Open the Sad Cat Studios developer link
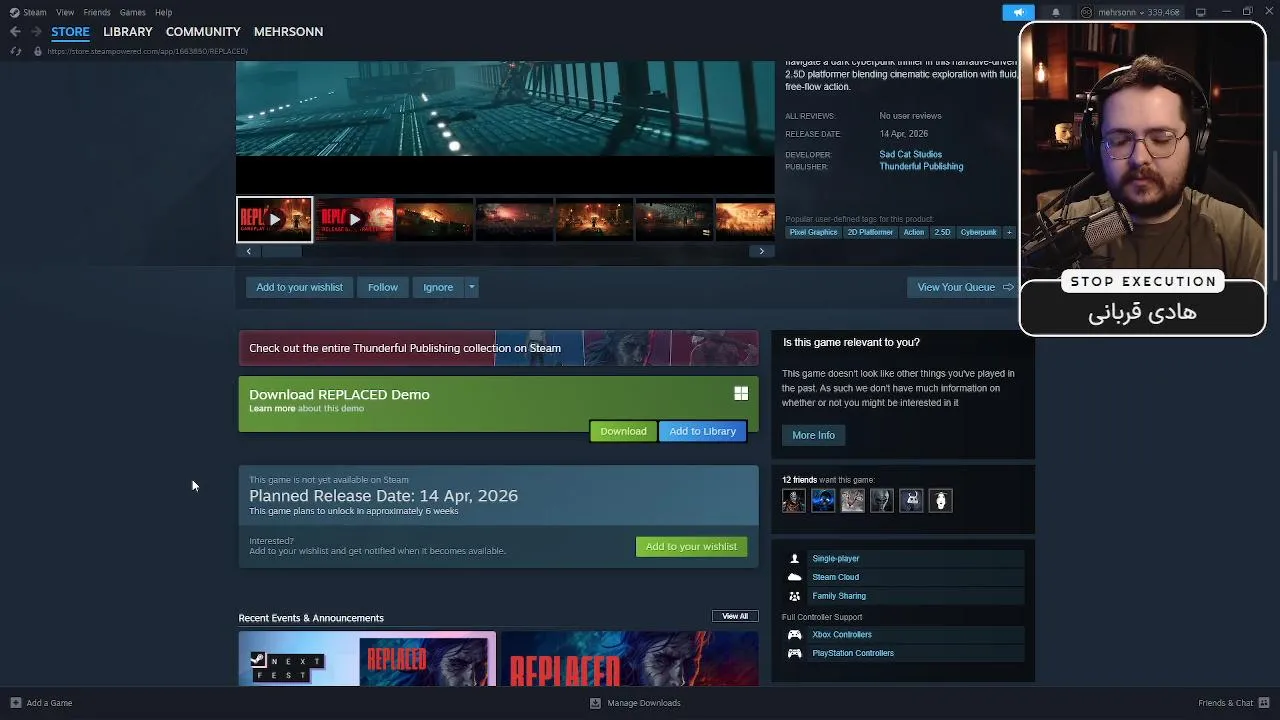 pyautogui.click(x=911, y=154)
